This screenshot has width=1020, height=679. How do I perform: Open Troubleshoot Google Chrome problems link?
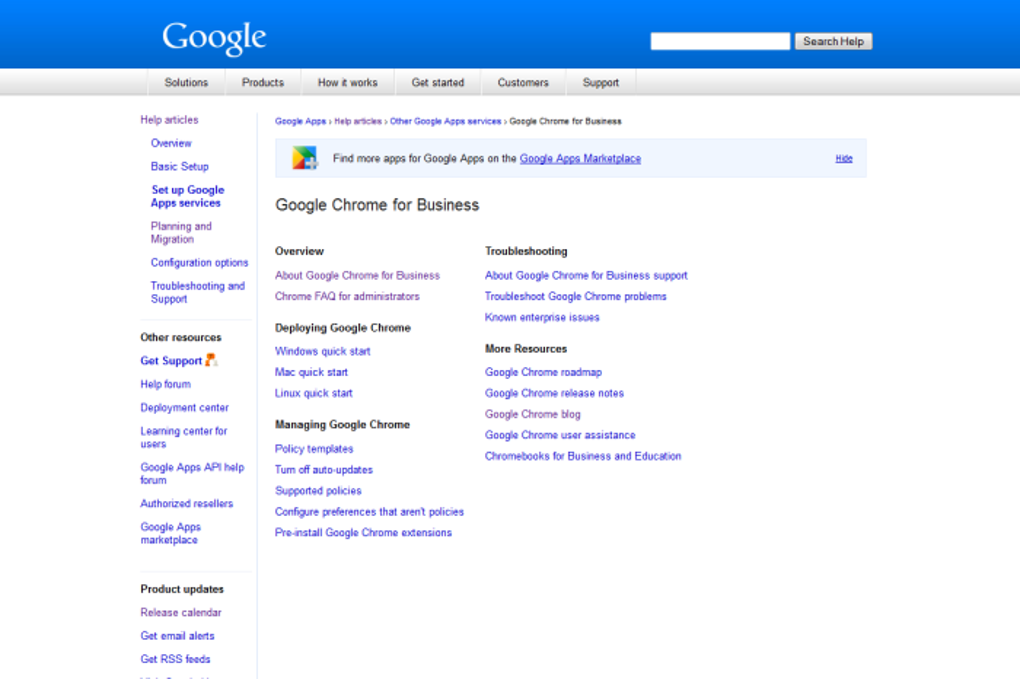576,297
